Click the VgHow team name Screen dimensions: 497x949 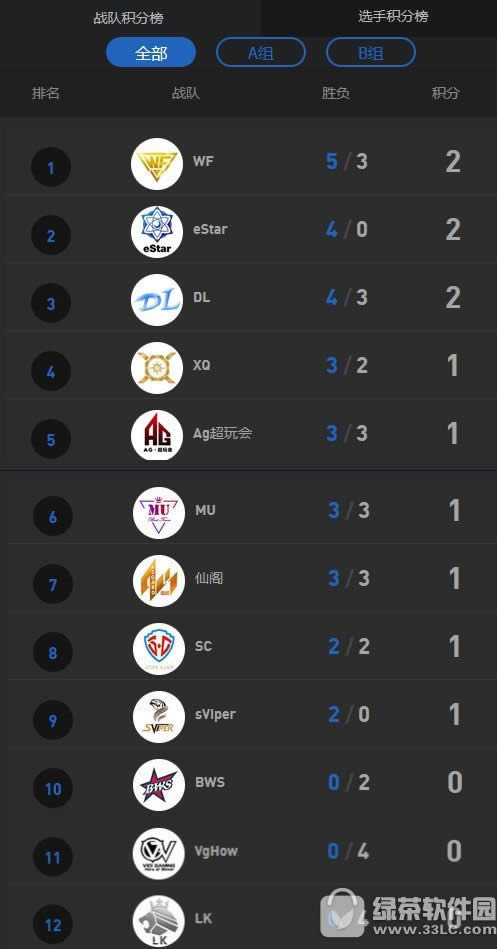[216, 851]
